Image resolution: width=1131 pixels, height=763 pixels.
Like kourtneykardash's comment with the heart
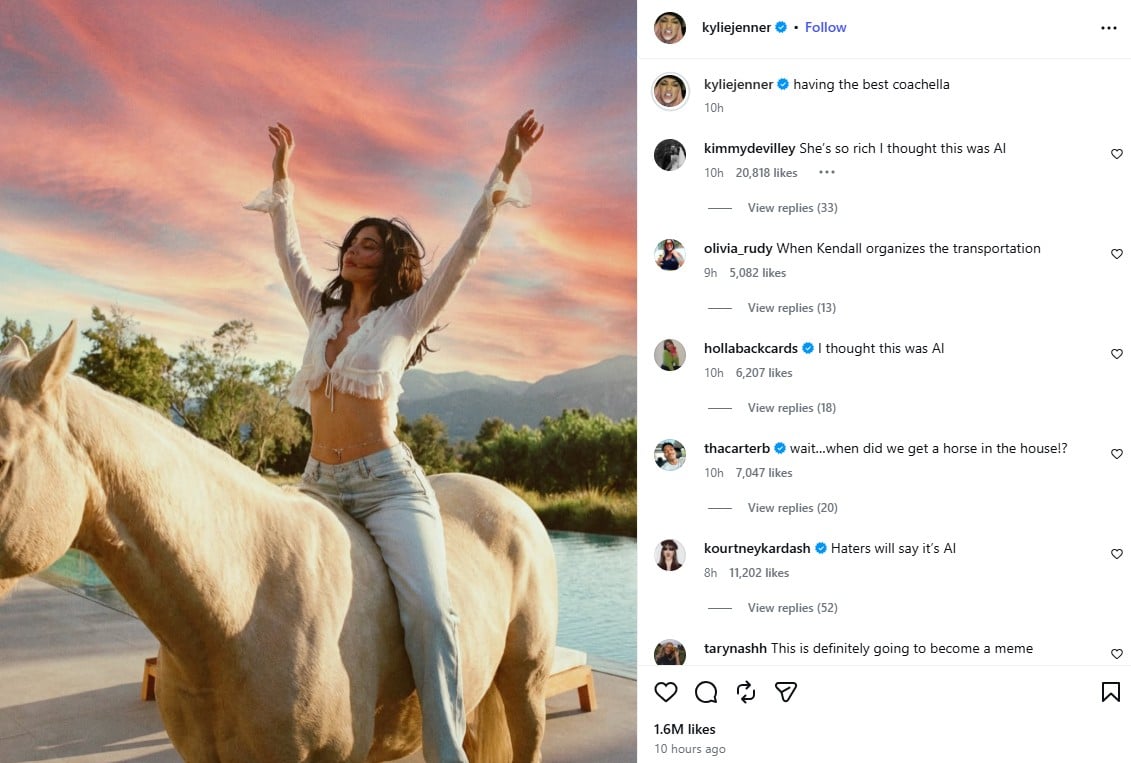tap(1116, 554)
